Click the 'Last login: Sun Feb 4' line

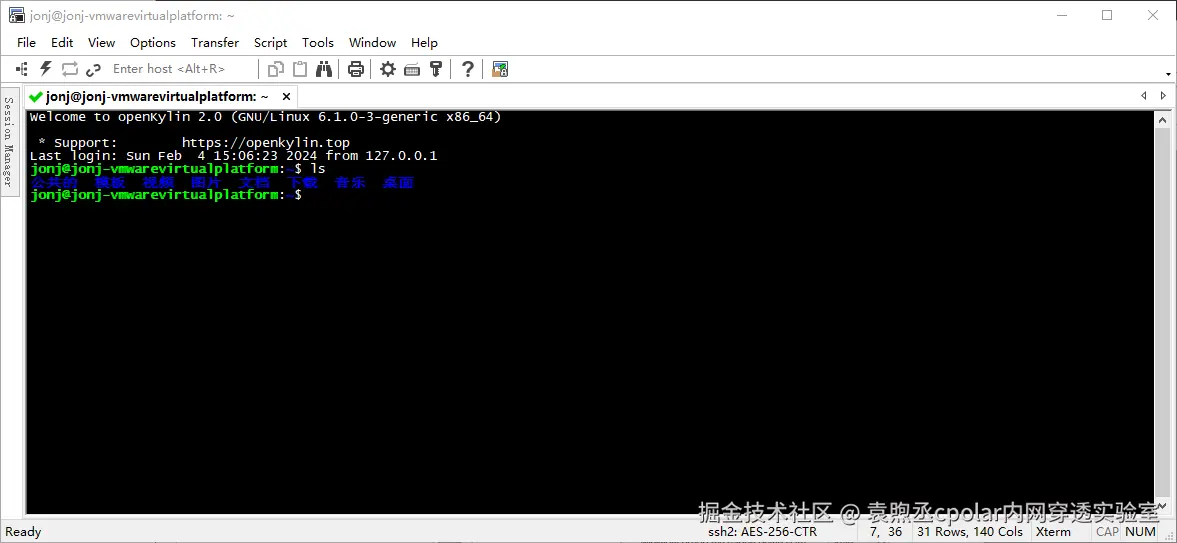pyautogui.click(x=233, y=156)
